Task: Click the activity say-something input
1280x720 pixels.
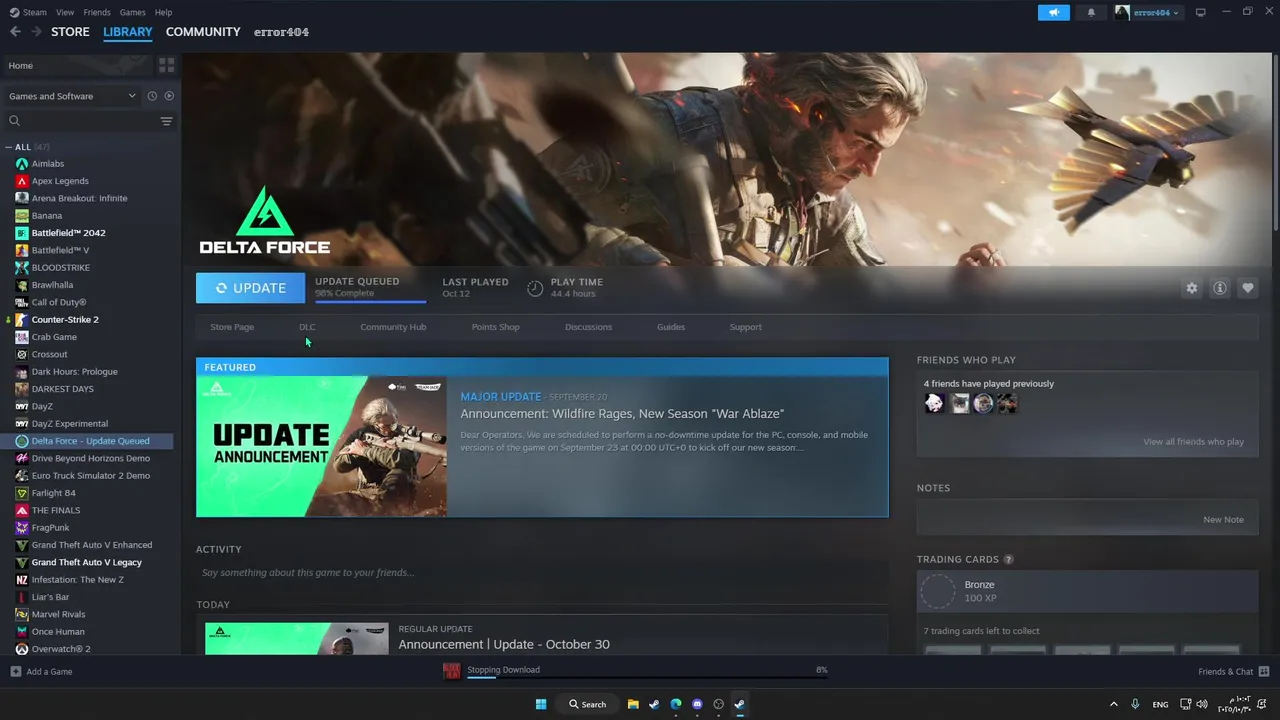Action: pyautogui.click(x=541, y=573)
